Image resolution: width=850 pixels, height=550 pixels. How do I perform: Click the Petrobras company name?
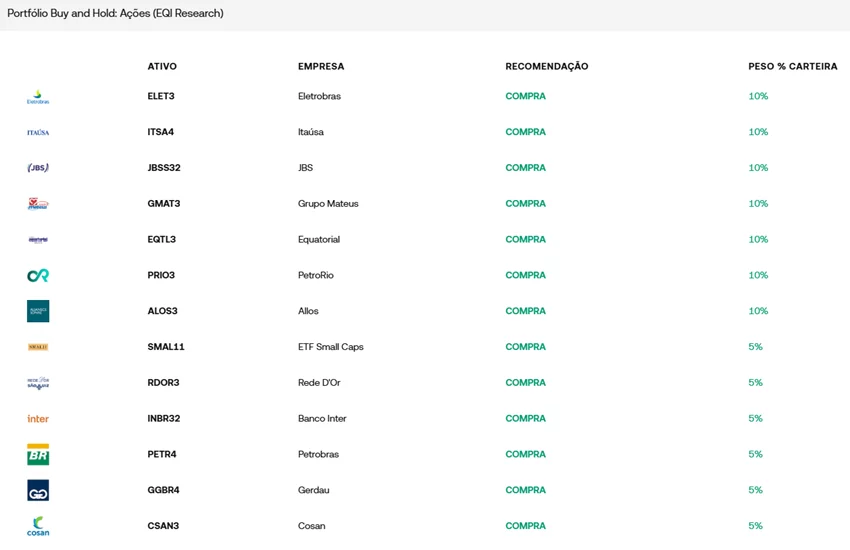[x=318, y=454]
